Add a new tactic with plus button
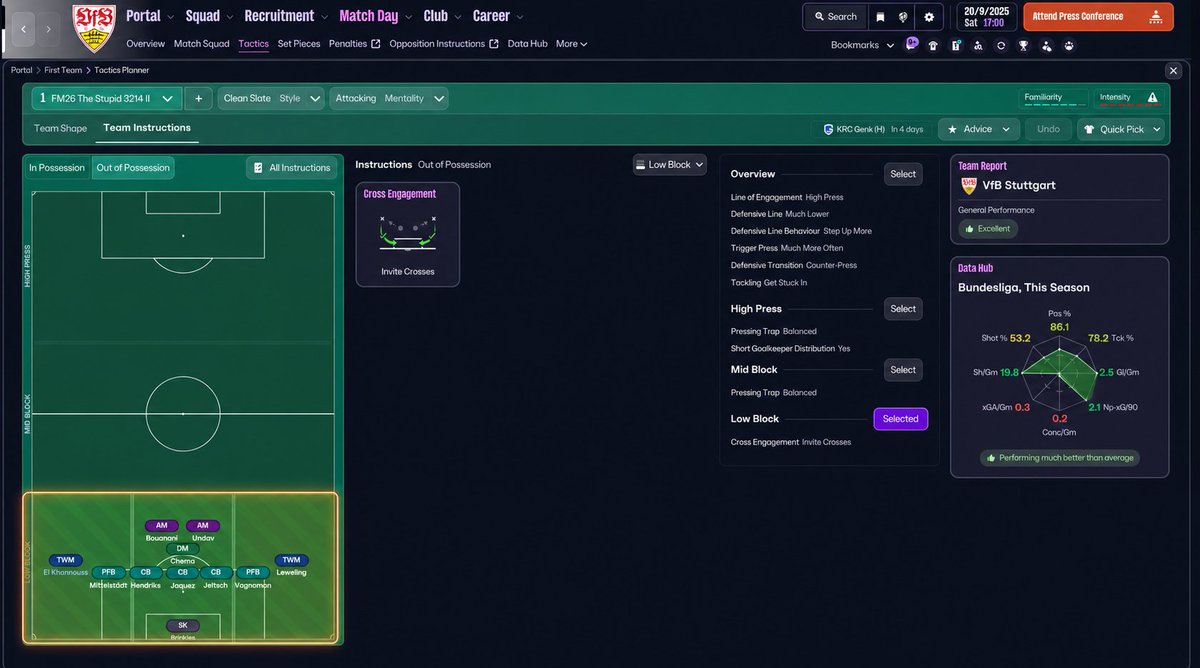1200x668 pixels. (198, 98)
